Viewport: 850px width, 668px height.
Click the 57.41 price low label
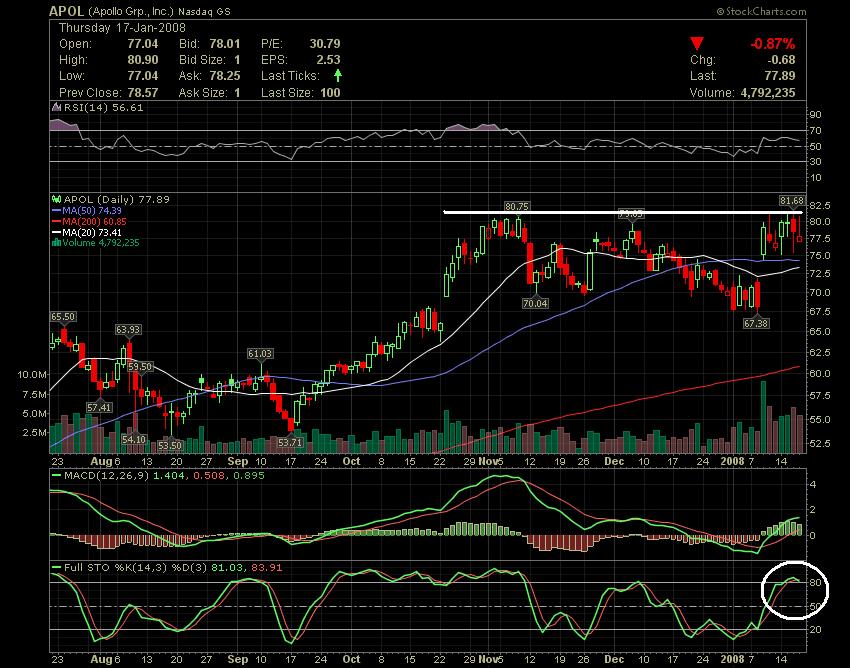tap(99, 407)
